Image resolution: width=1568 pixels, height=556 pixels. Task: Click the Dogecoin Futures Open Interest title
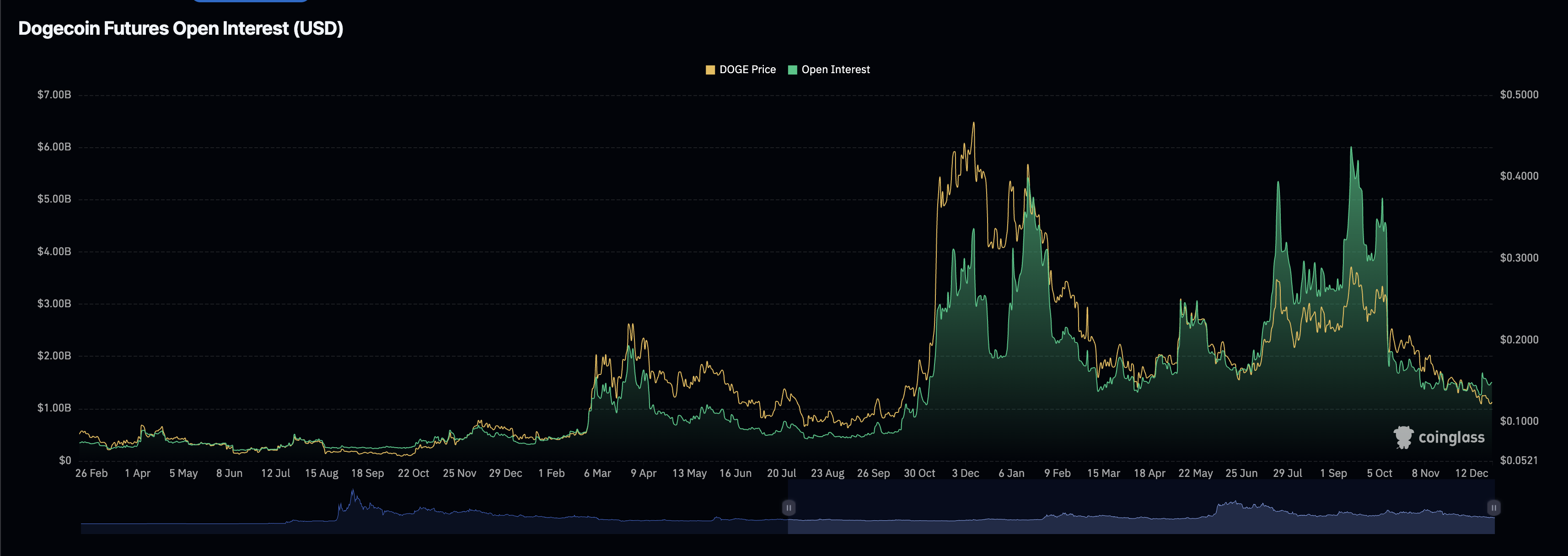click(181, 29)
